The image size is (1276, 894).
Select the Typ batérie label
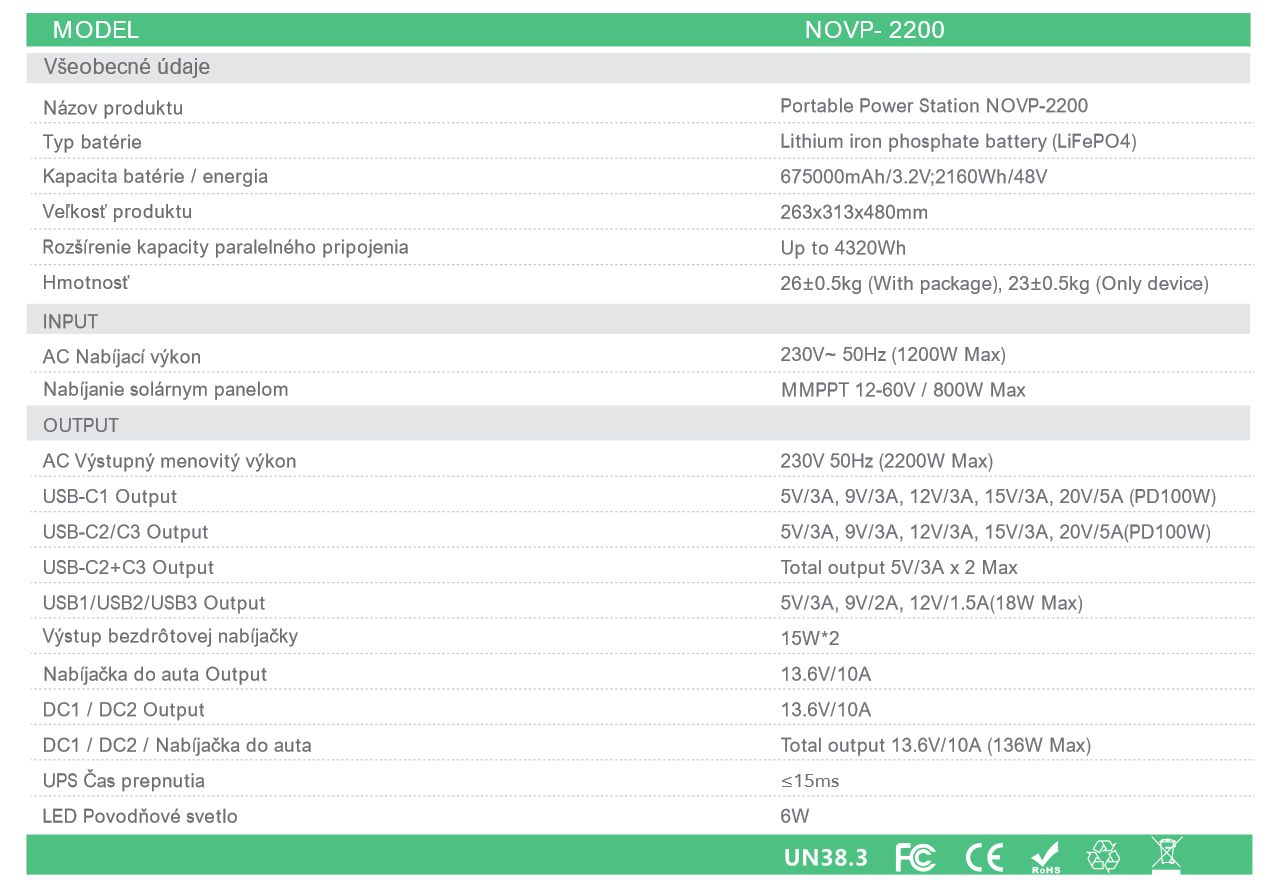92,142
